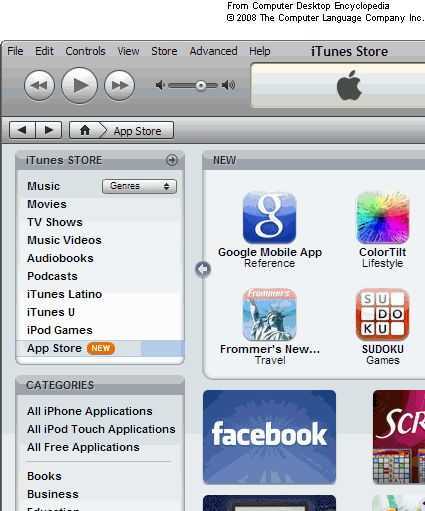Screen dimensions: 425x511
Task: Select Podcasts in the store list
Action: (x=52, y=276)
